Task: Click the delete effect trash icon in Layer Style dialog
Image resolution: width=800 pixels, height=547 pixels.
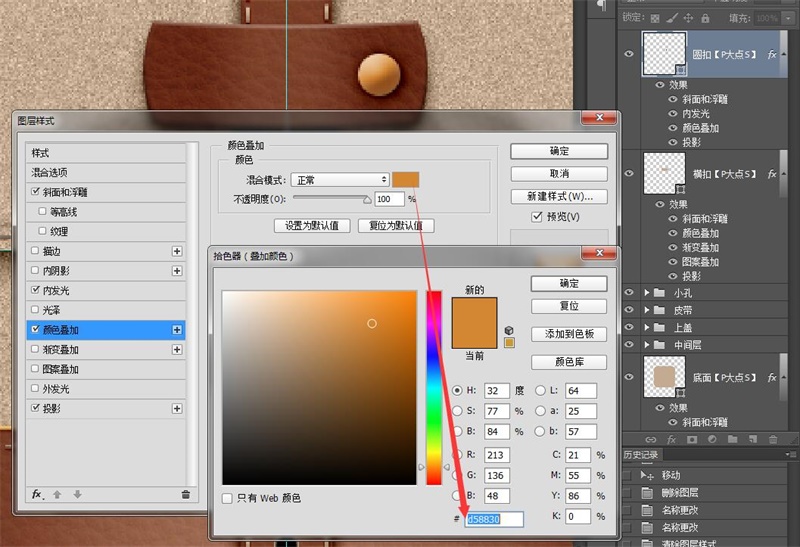Action: point(186,494)
